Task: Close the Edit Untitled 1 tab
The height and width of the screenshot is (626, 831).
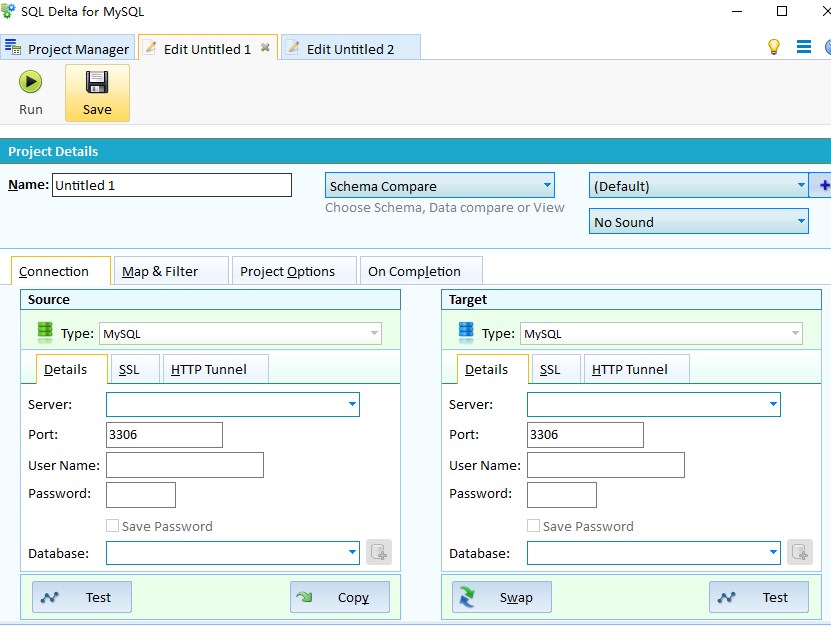Action: pyautogui.click(x=265, y=48)
